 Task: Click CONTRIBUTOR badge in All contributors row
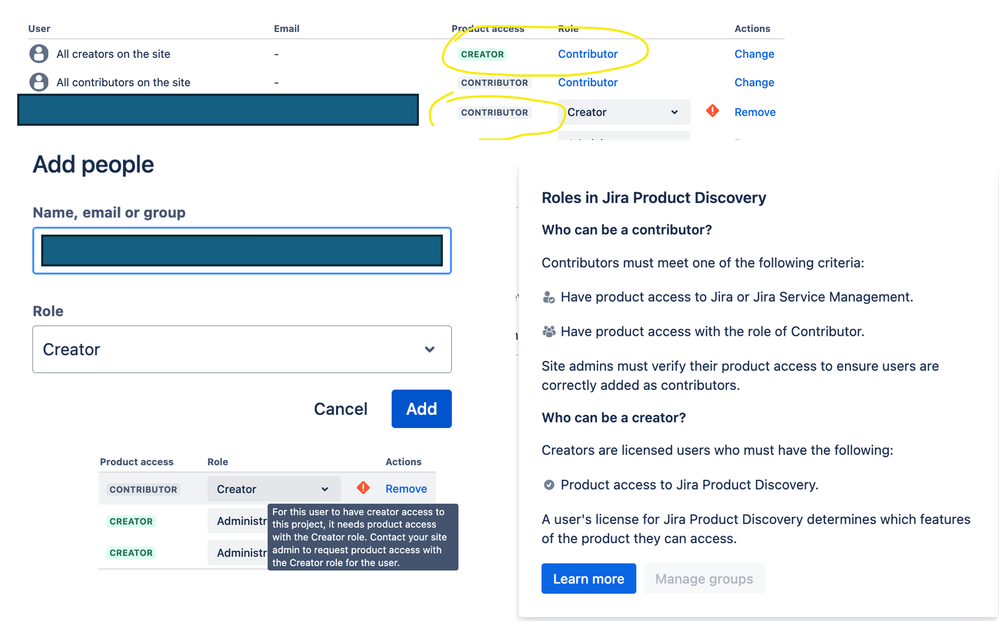point(494,82)
